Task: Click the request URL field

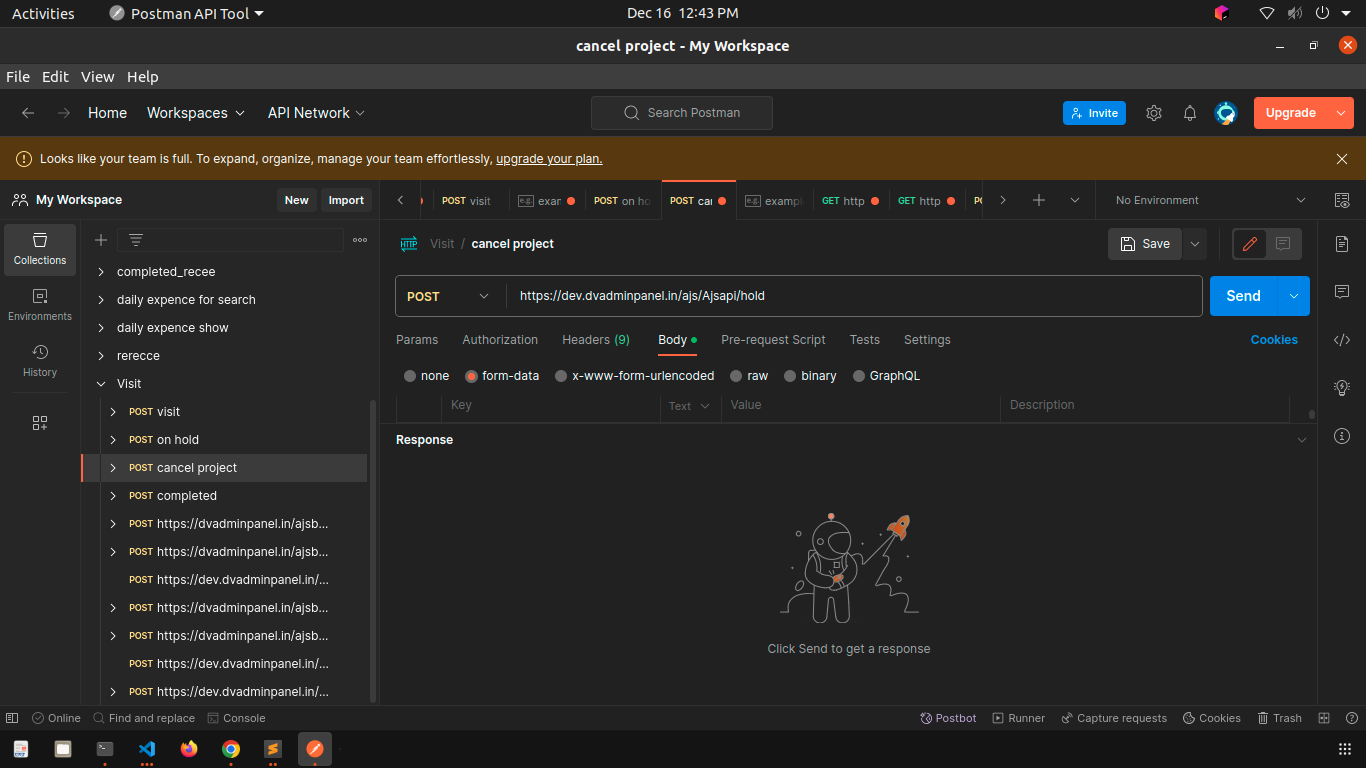Action: tap(854, 296)
